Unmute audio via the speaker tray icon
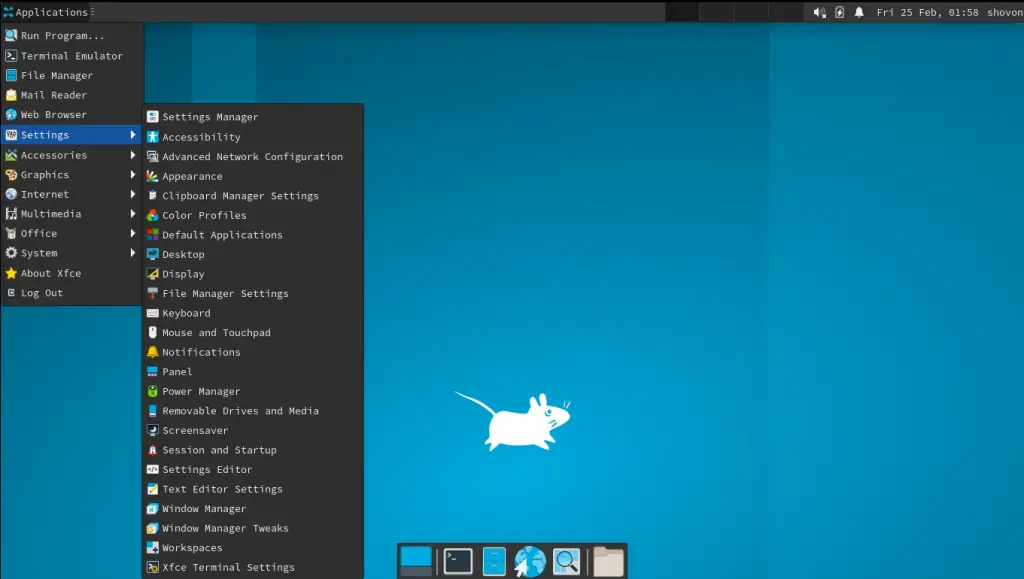This screenshot has height=579, width=1024. 819,12
